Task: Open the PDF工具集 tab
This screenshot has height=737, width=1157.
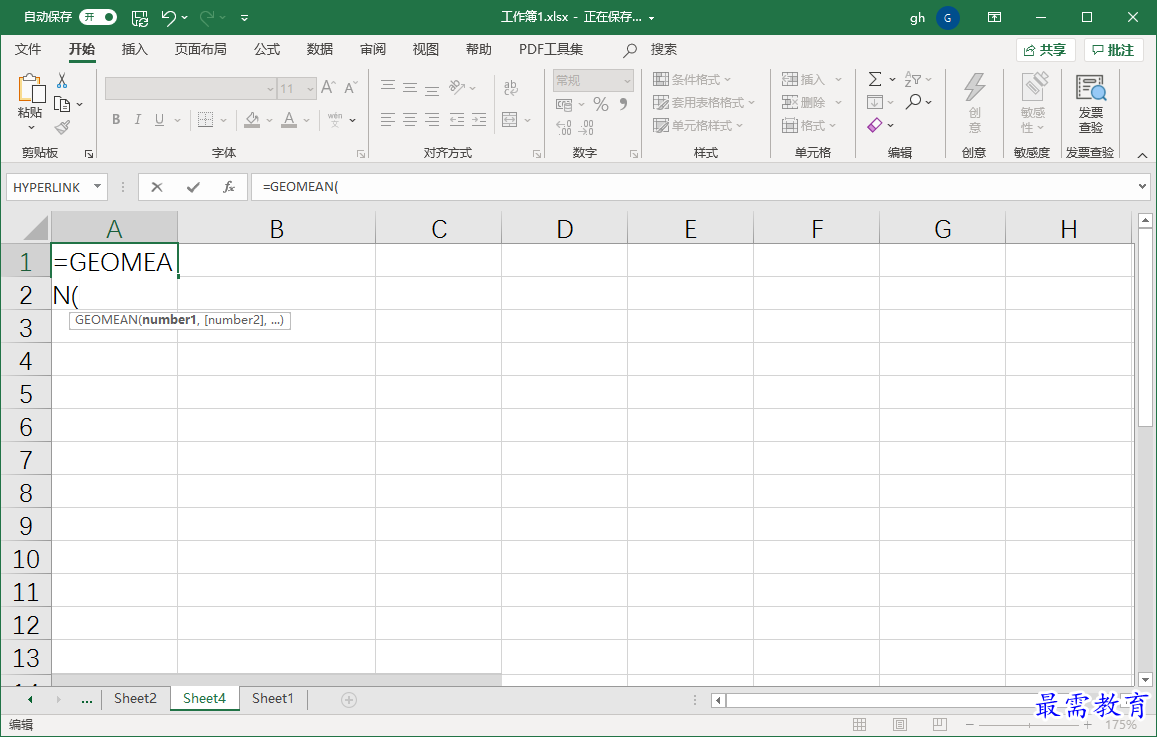Action: [x=550, y=49]
